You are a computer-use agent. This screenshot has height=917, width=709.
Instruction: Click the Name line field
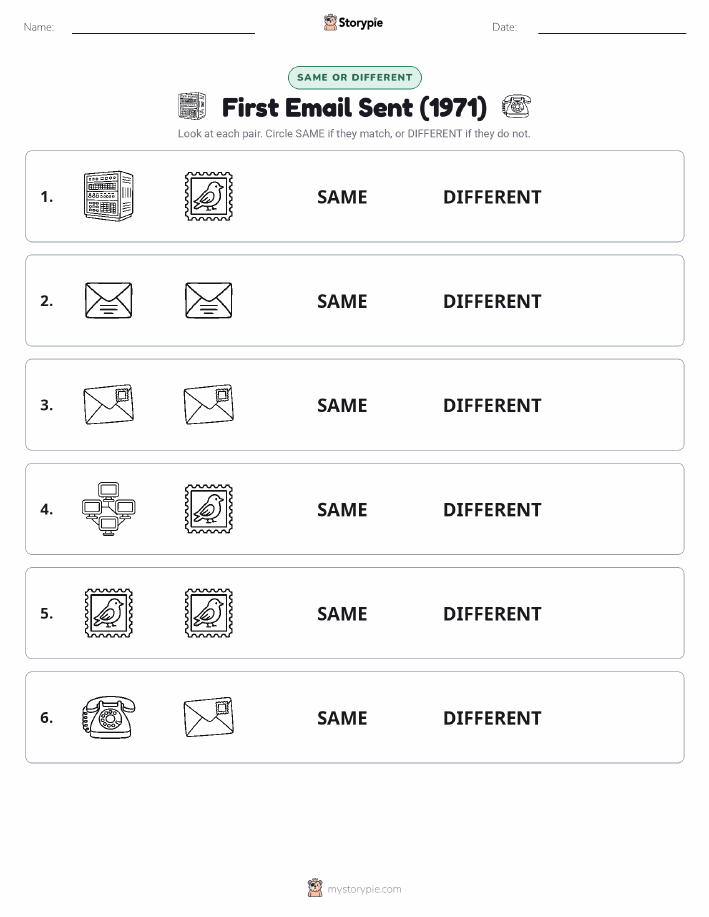coord(163,28)
